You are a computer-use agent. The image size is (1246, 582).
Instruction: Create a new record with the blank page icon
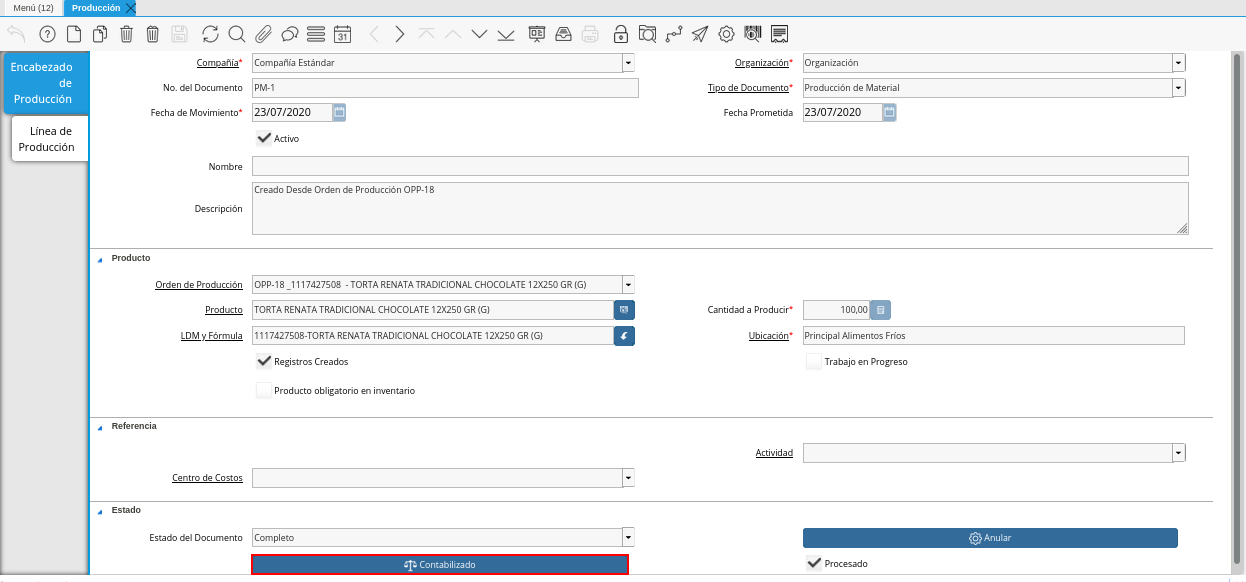74,34
